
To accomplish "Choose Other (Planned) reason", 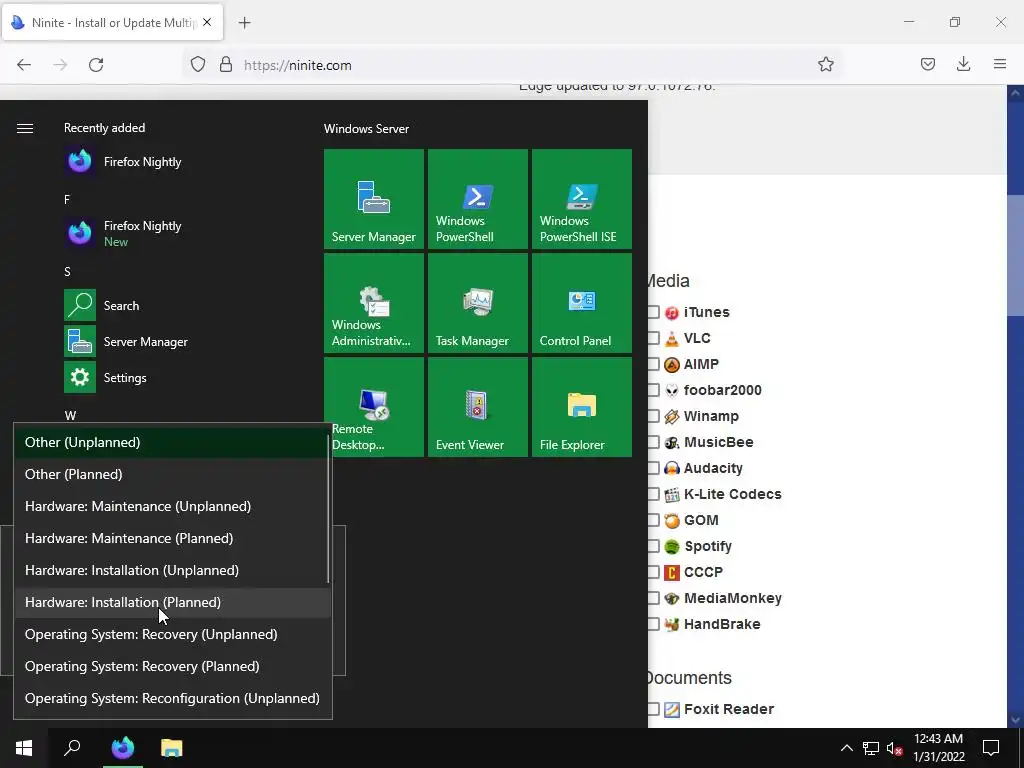I will (x=171, y=474).
